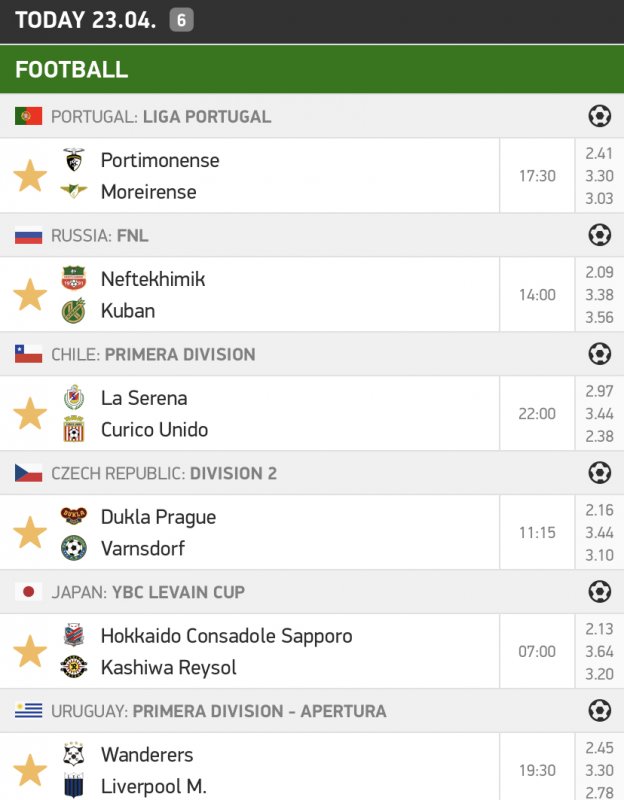Click the football icon in Chile Primera row

tap(599, 354)
